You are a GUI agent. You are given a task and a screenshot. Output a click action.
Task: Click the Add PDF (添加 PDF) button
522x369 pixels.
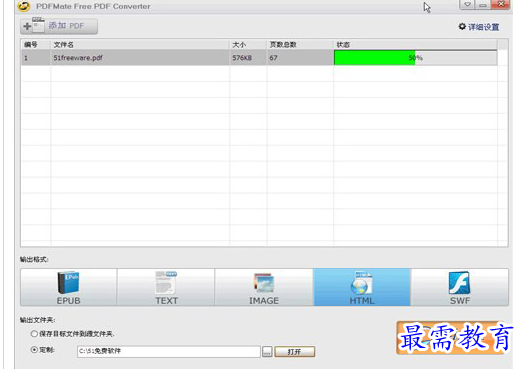pos(59,26)
